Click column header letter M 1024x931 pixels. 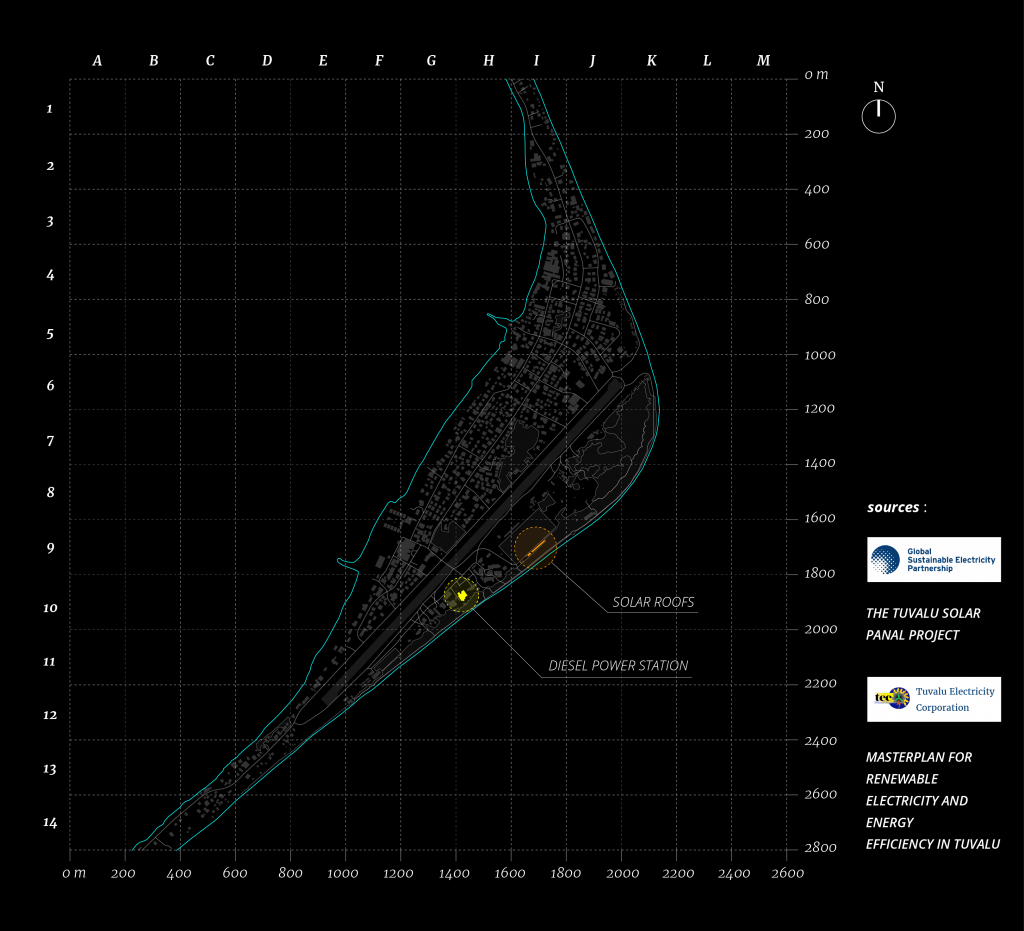[763, 61]
